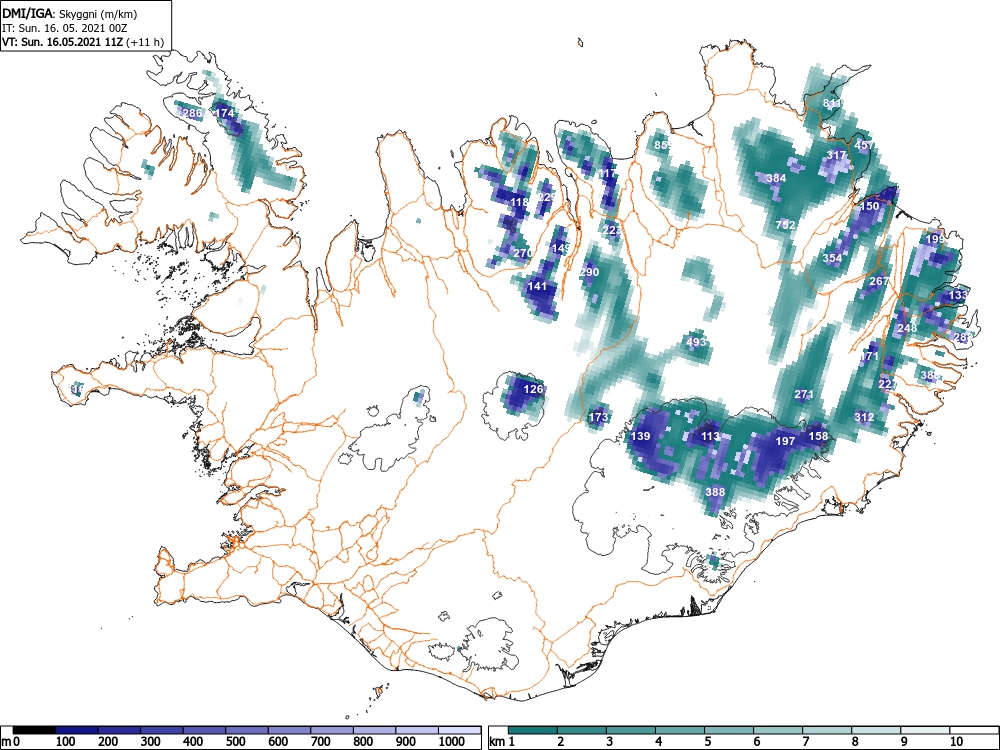Click the visibility value 118 on the map

point(520,202)
